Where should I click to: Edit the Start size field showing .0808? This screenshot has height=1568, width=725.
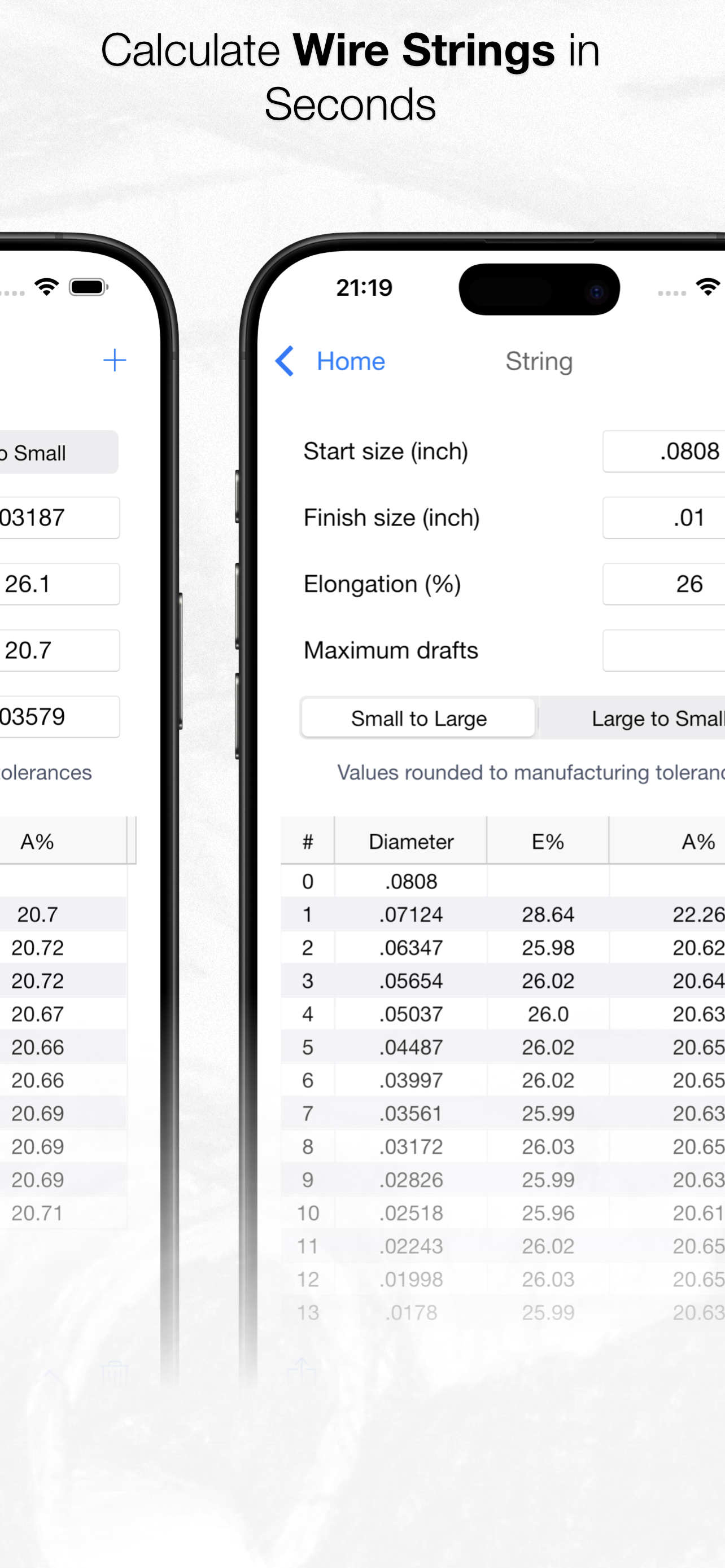coord(663,452)
